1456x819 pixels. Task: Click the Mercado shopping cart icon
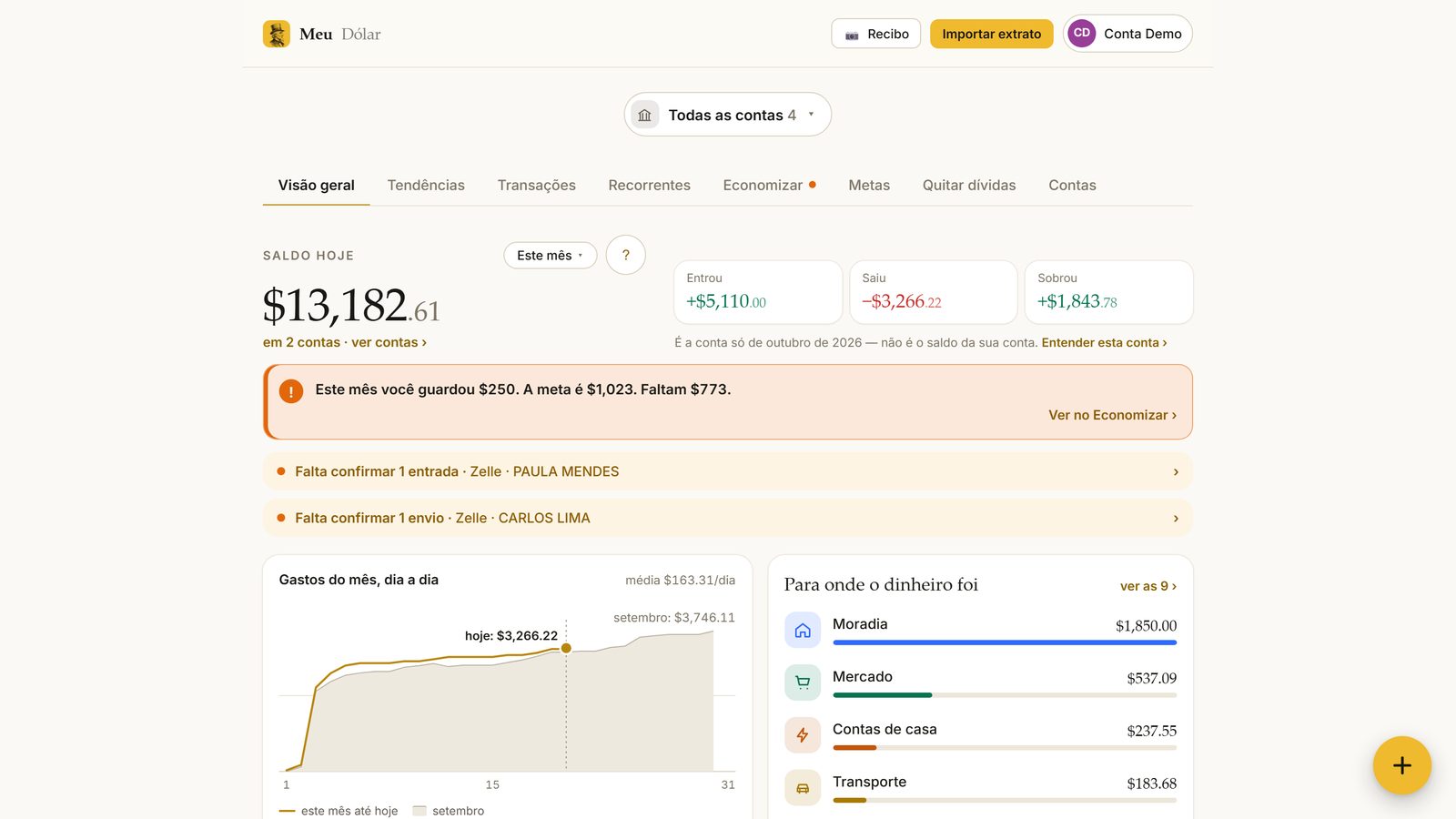(x=803, y=682)
